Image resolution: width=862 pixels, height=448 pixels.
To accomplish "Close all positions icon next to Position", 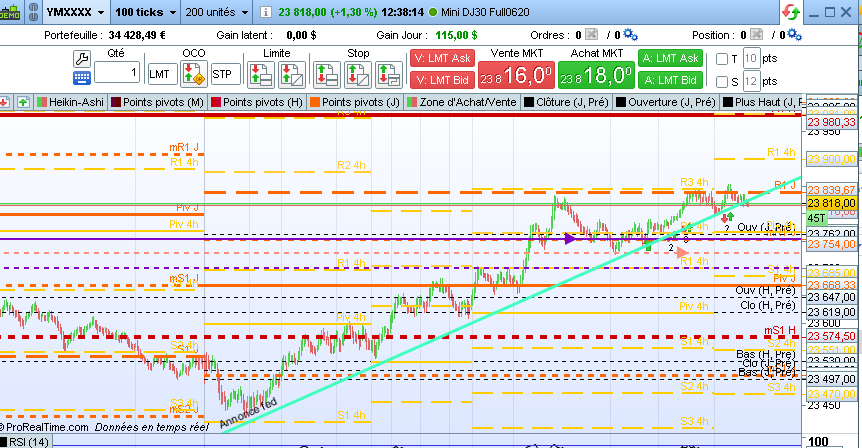I will click(x=756, y=35).
